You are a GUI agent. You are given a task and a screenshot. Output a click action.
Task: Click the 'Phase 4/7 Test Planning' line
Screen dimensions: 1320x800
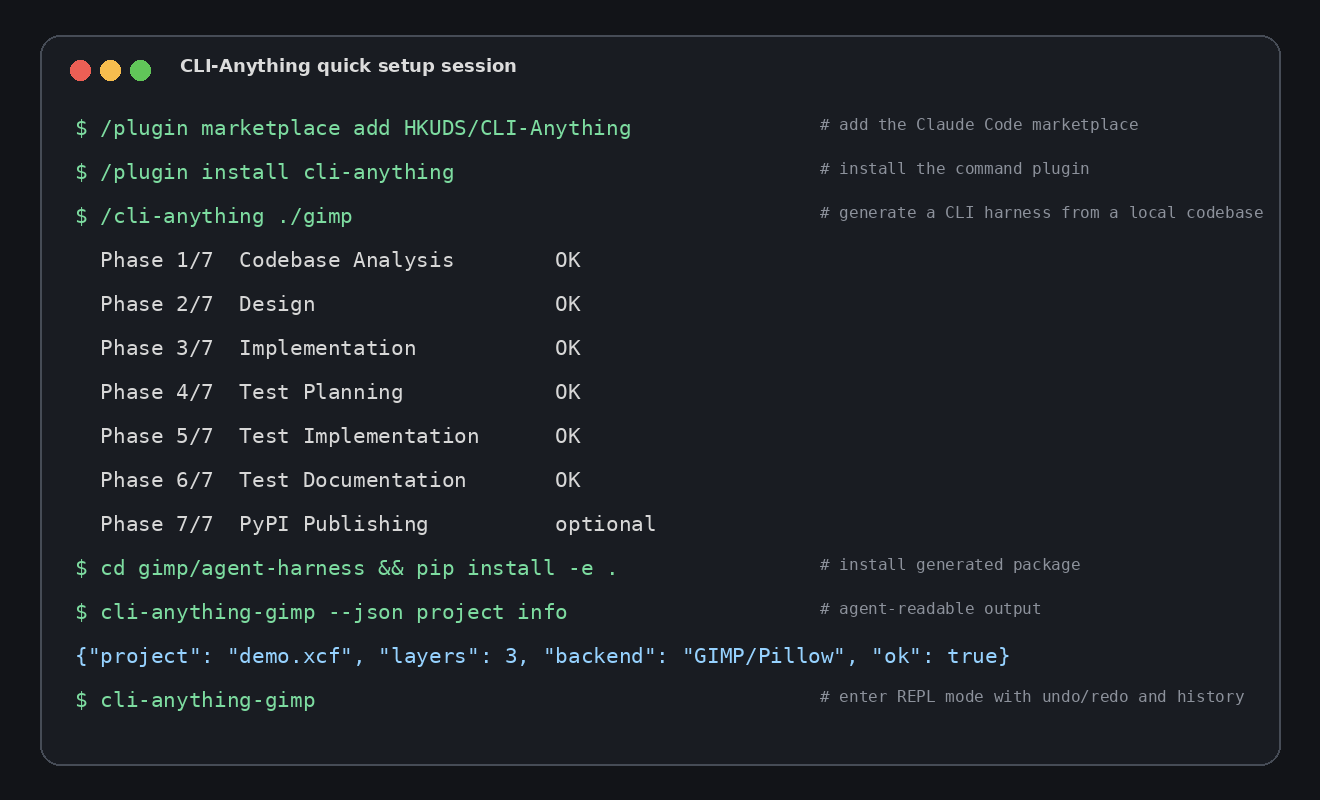coord(252,392)
